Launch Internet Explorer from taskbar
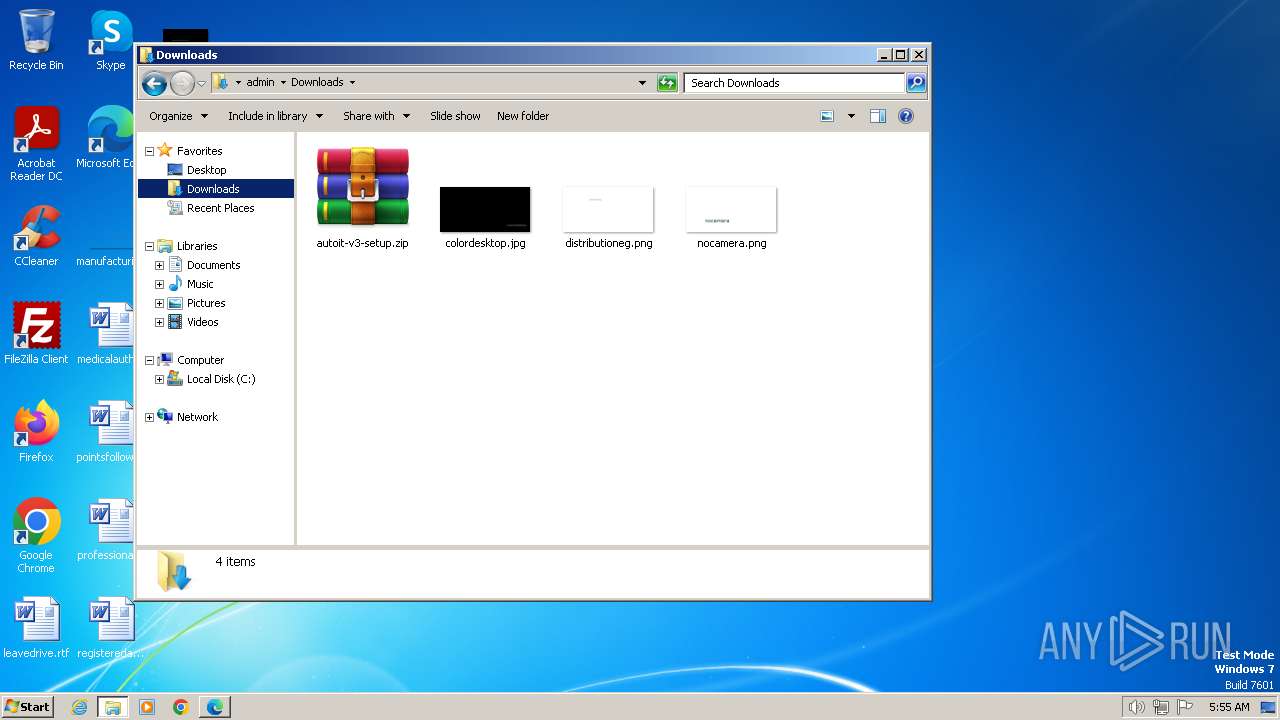 coord(79,707)
